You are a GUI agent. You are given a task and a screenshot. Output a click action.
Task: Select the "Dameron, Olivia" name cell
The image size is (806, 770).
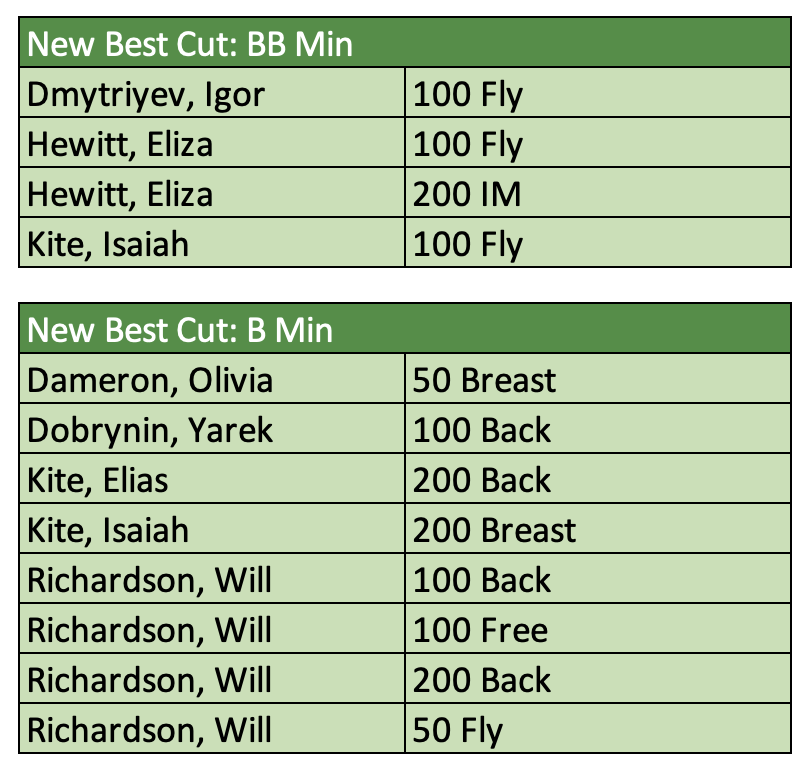coord(150,380)
